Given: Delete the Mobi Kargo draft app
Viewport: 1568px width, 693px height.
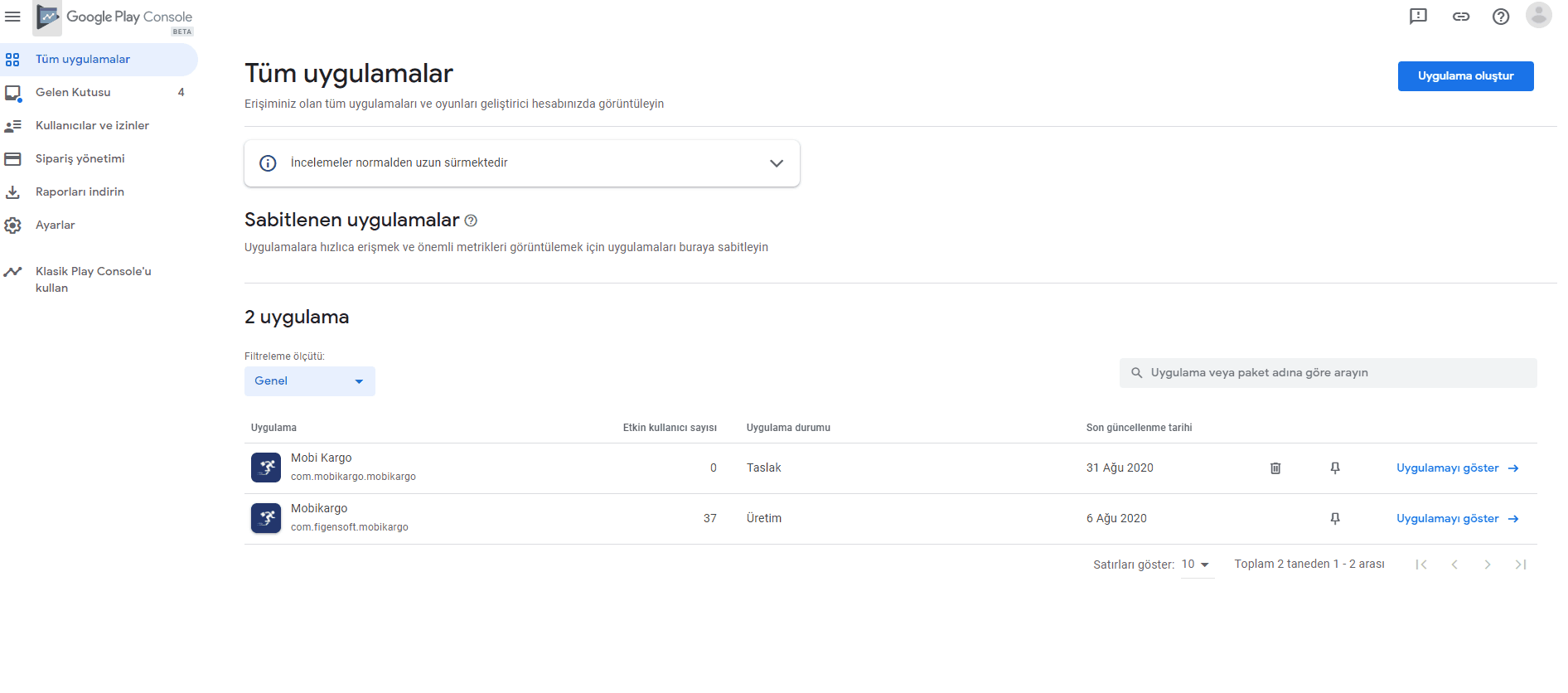Looking at the screenshot, I should pyautogui.click(x=1275, y=468).
